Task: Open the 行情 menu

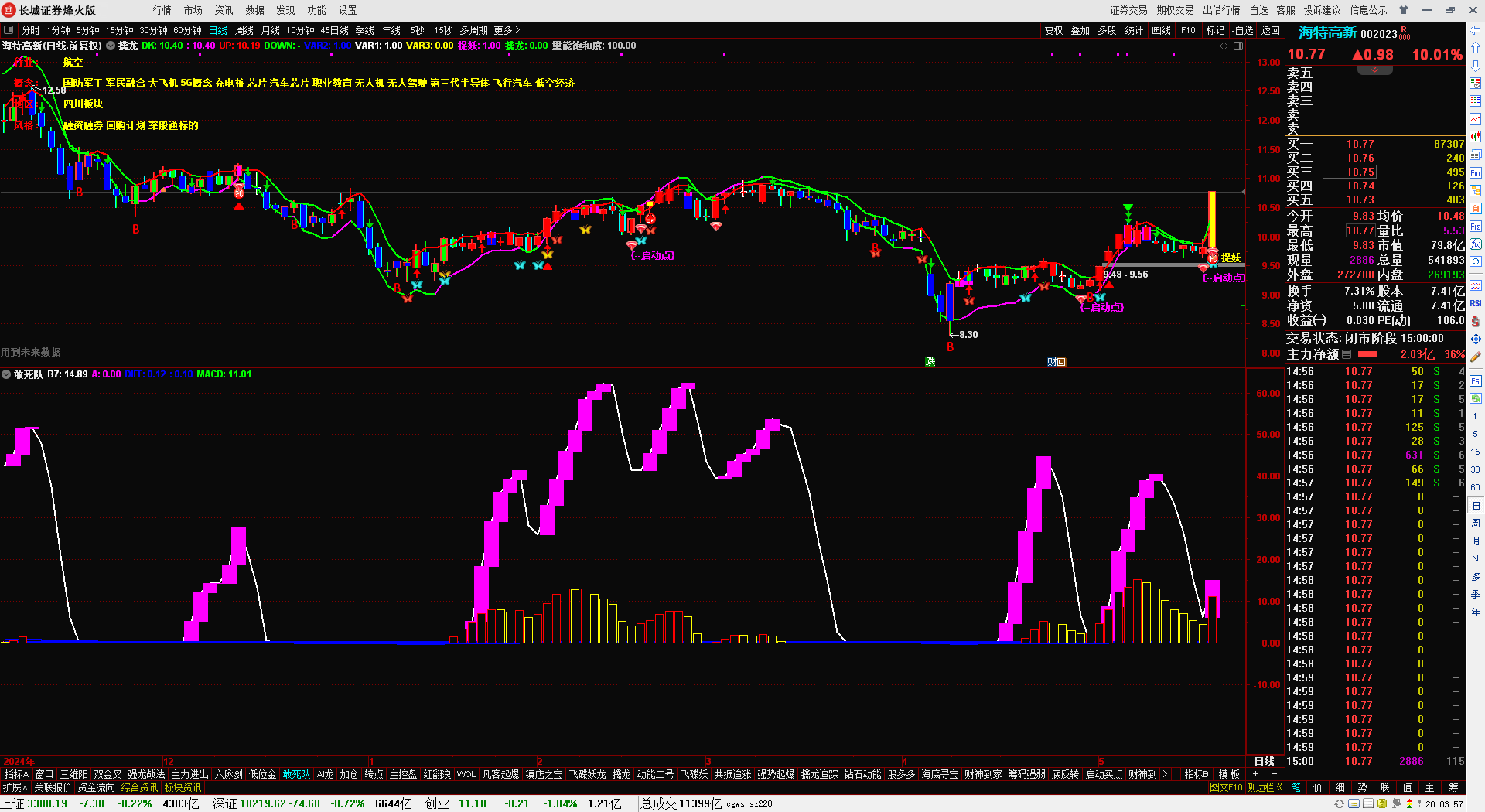Action: (x=162, y=10)
